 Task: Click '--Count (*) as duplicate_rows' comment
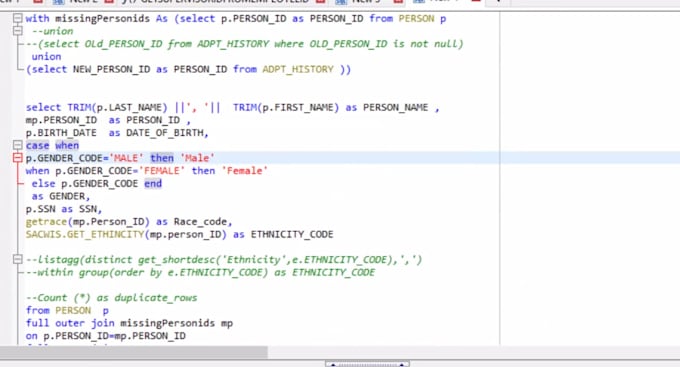click(111, 298)
